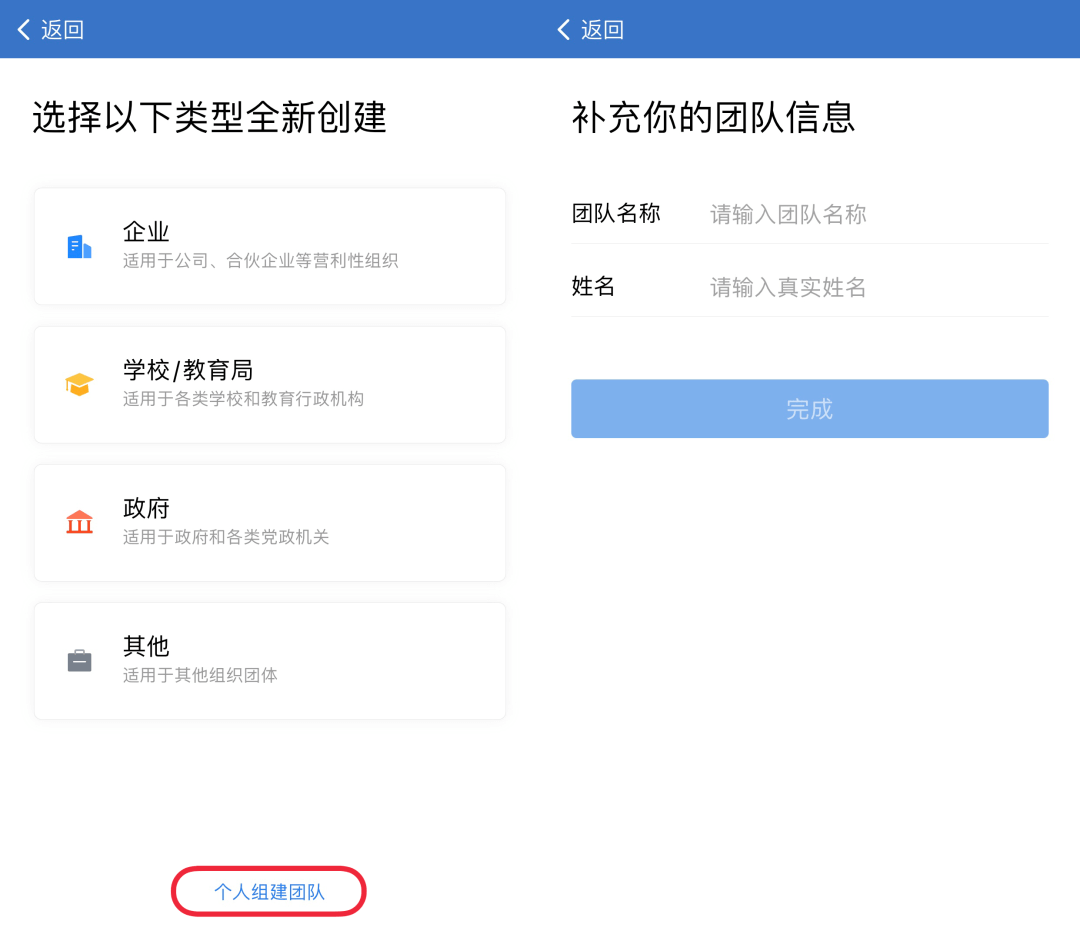Tap 返回 text on the right screen
Viewport: 1080px width, 934px height.
[x=603, y=30]
